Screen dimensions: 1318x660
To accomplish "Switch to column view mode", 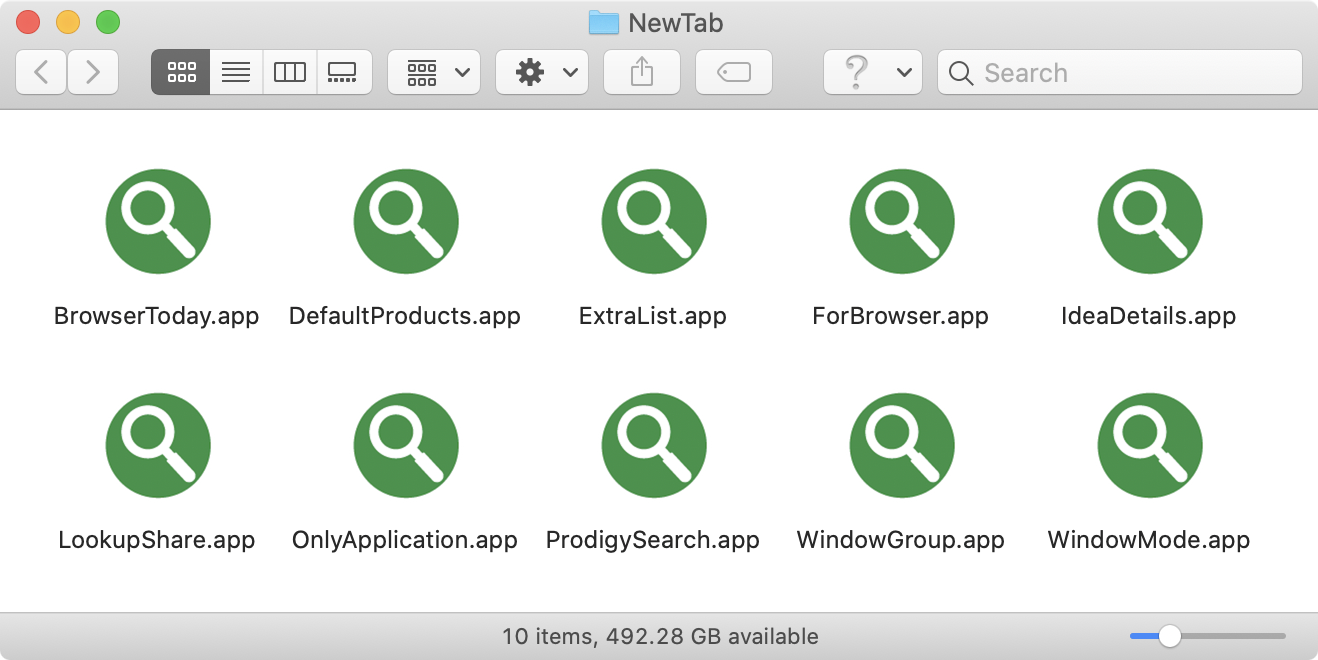I will [290, 72].
